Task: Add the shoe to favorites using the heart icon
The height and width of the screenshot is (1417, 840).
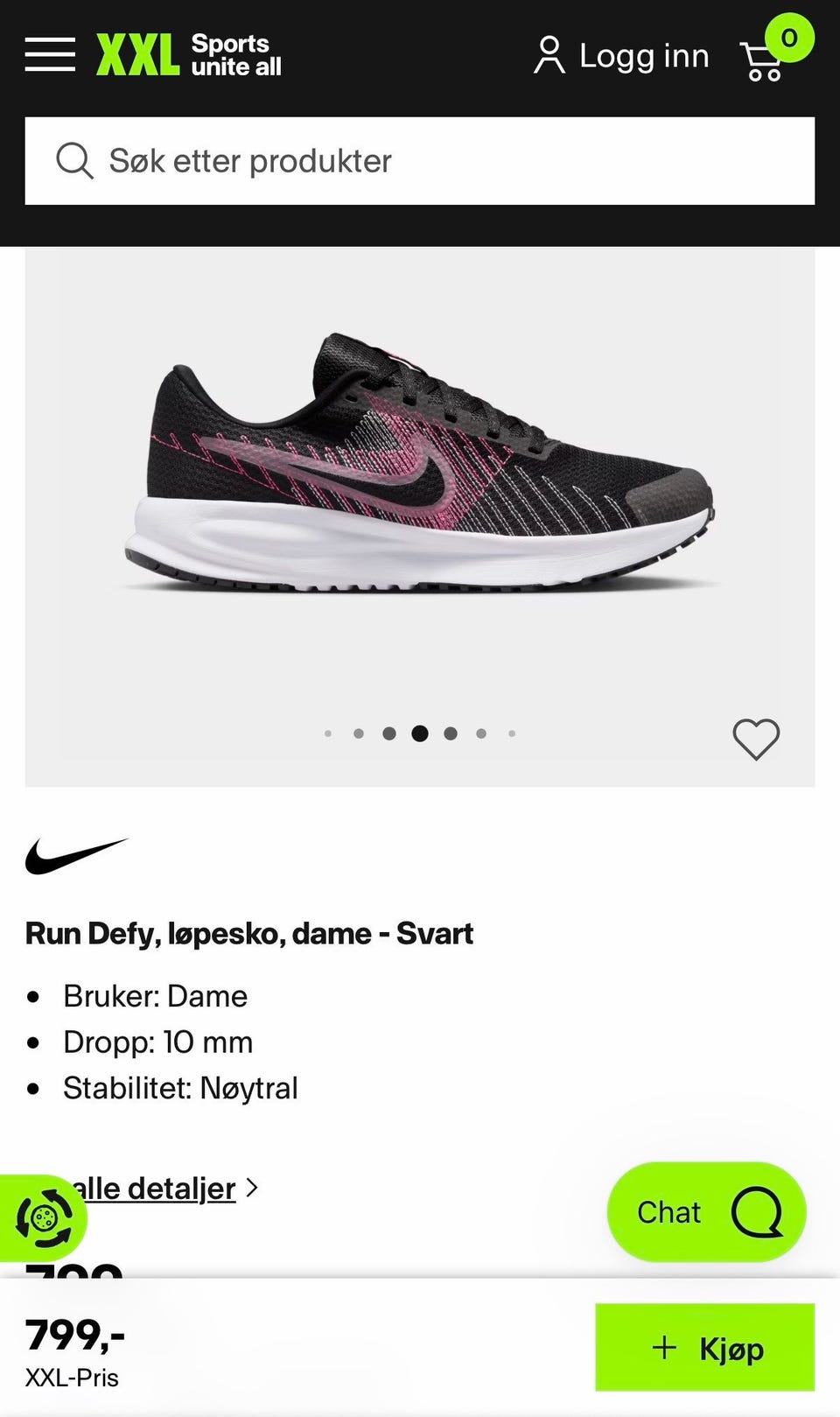Action: [756, 740]
